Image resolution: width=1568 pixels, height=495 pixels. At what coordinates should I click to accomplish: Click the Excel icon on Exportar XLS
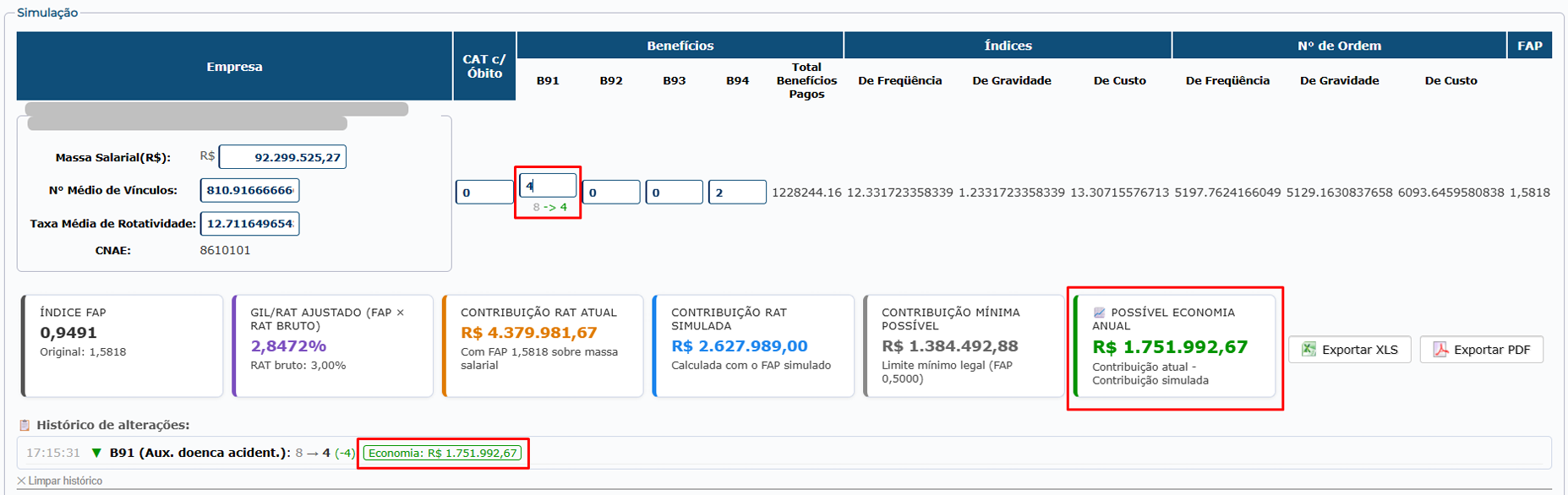[x=1308, y=350]
